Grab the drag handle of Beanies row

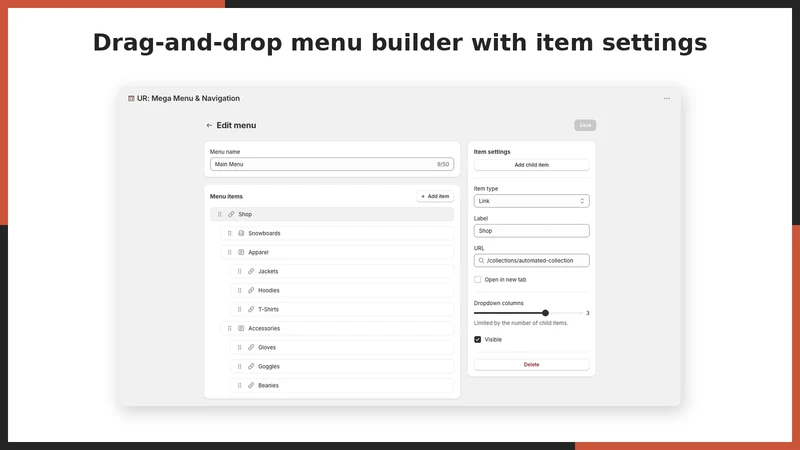coord(239,385)
